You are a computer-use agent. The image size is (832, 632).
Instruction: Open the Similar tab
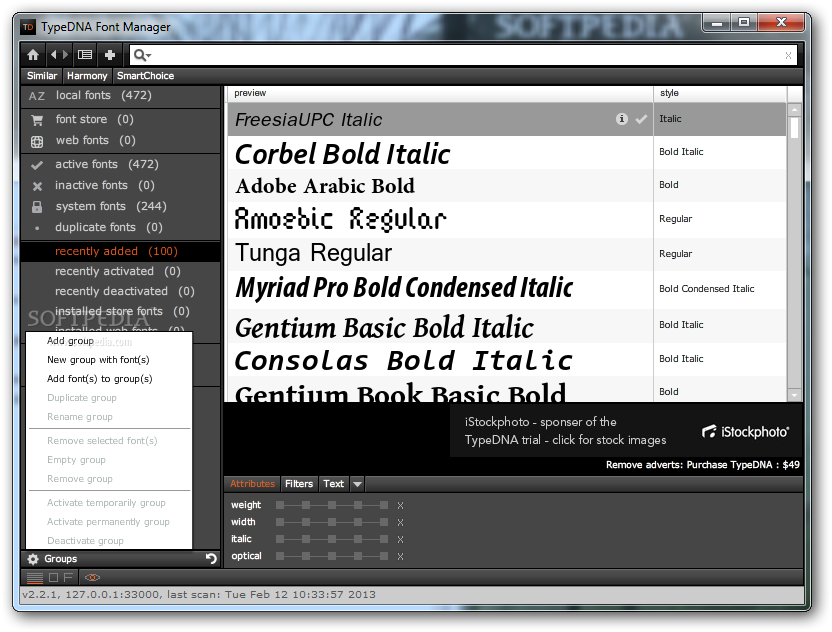click(x=42, y=76)
